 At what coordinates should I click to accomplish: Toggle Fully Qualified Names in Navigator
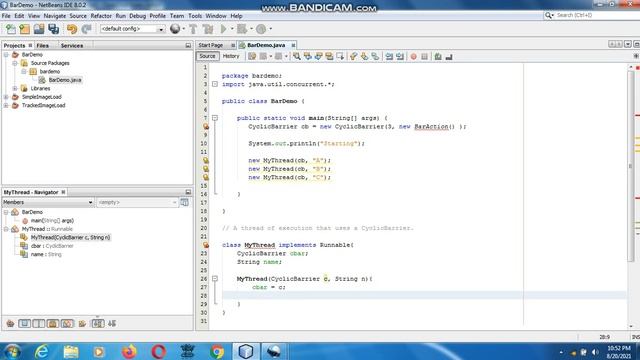(82, 324)
